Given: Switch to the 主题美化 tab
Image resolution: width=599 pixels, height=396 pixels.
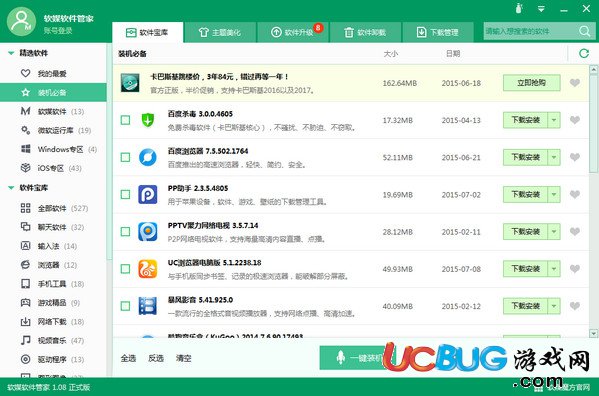Looking at the screenshot, I should [x=220, y=32].
